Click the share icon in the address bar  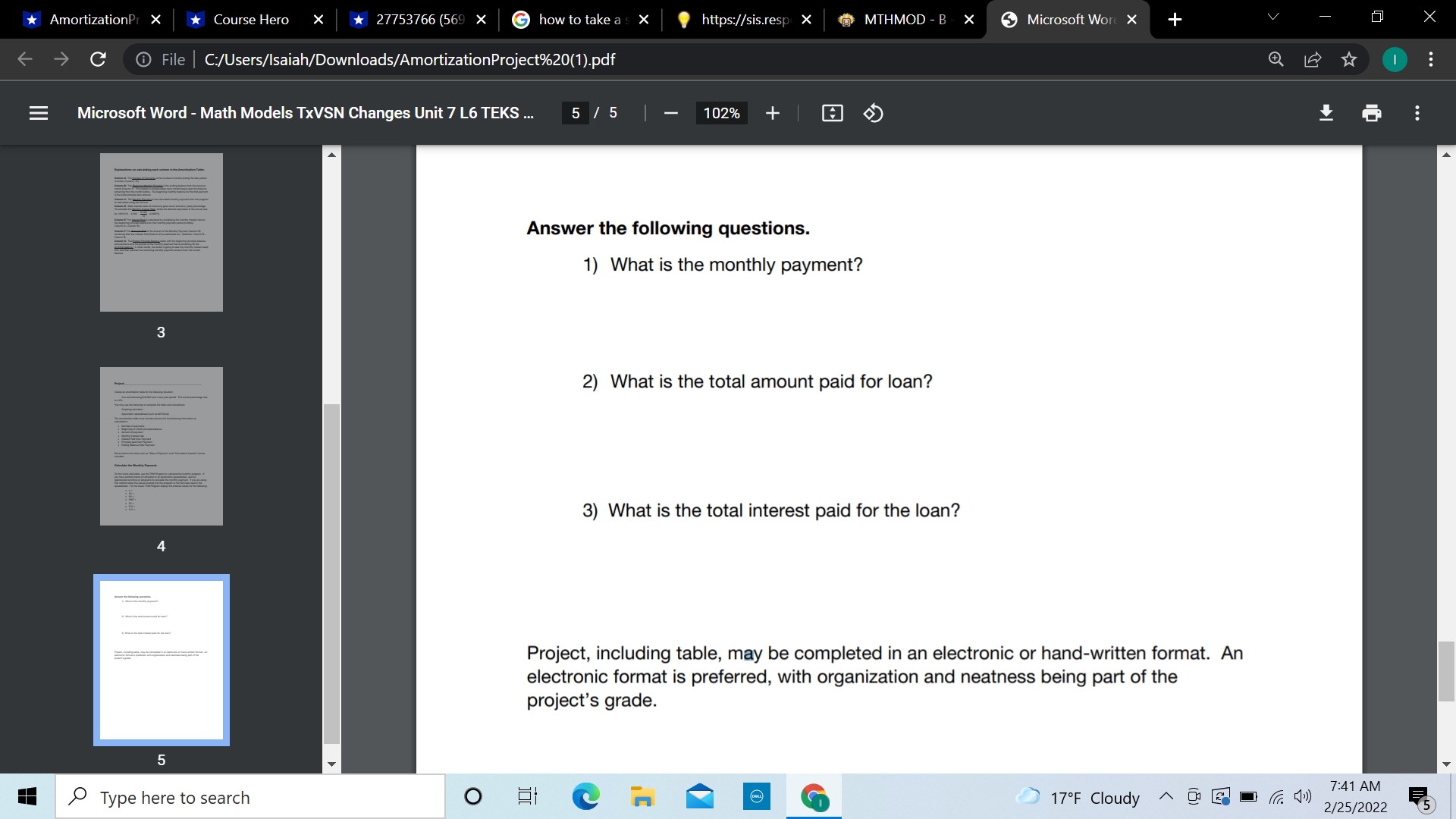coord(1313,59)
